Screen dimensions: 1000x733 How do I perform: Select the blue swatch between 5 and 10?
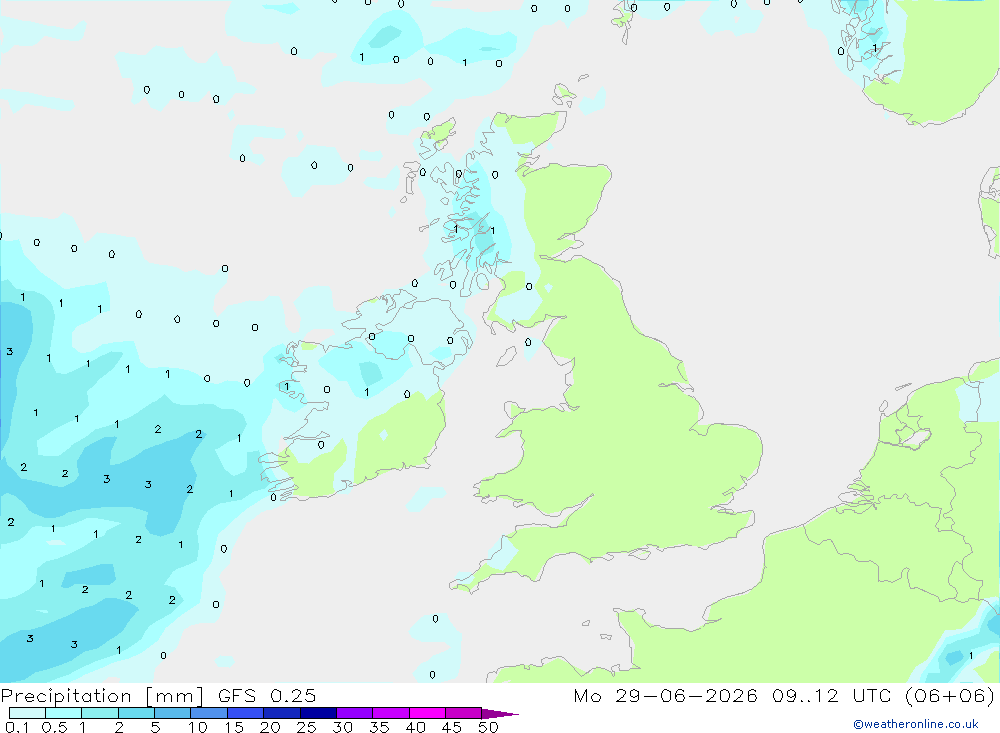173,713
